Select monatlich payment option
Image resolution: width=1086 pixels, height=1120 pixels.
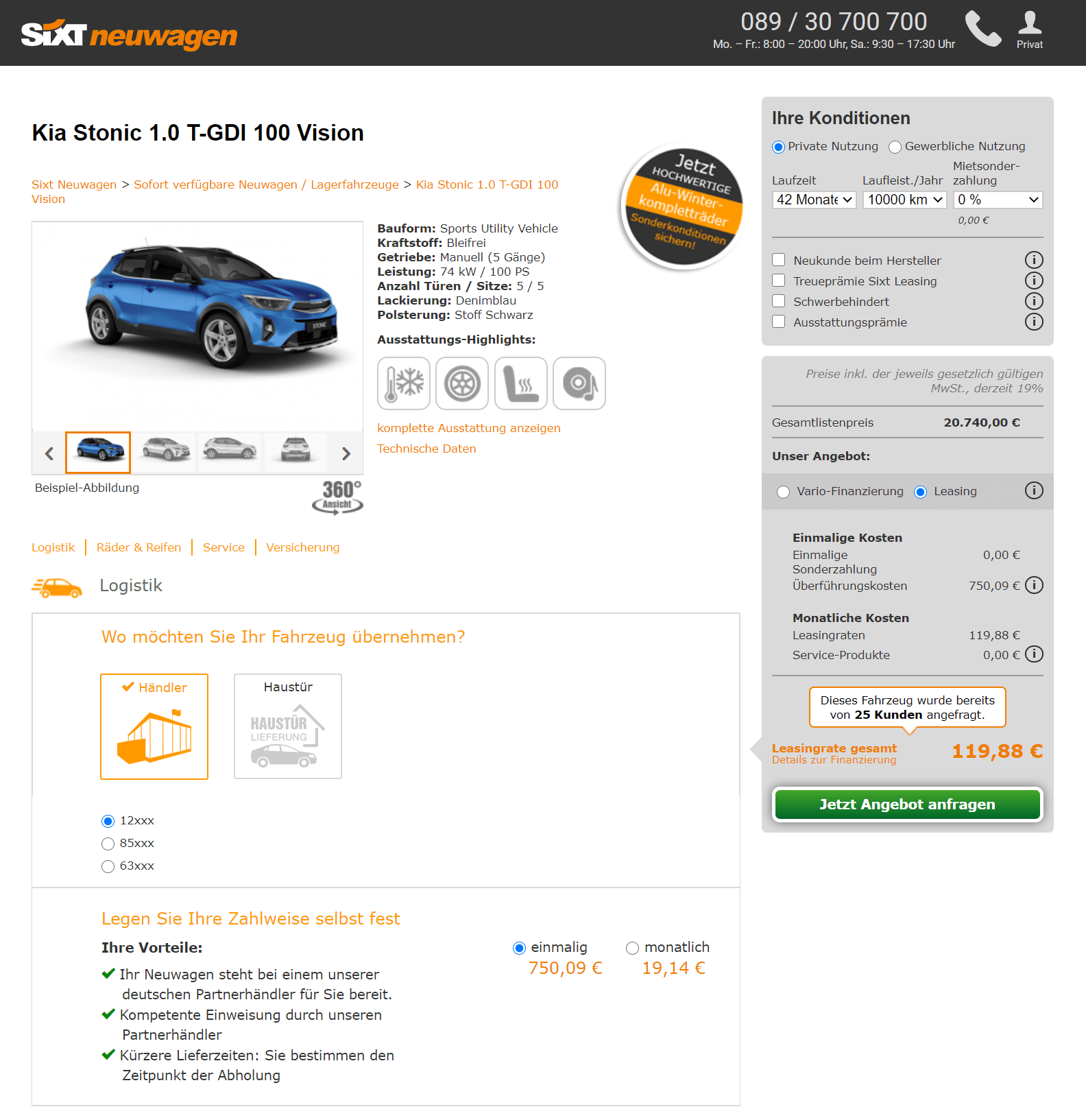(x=632, y=948)
